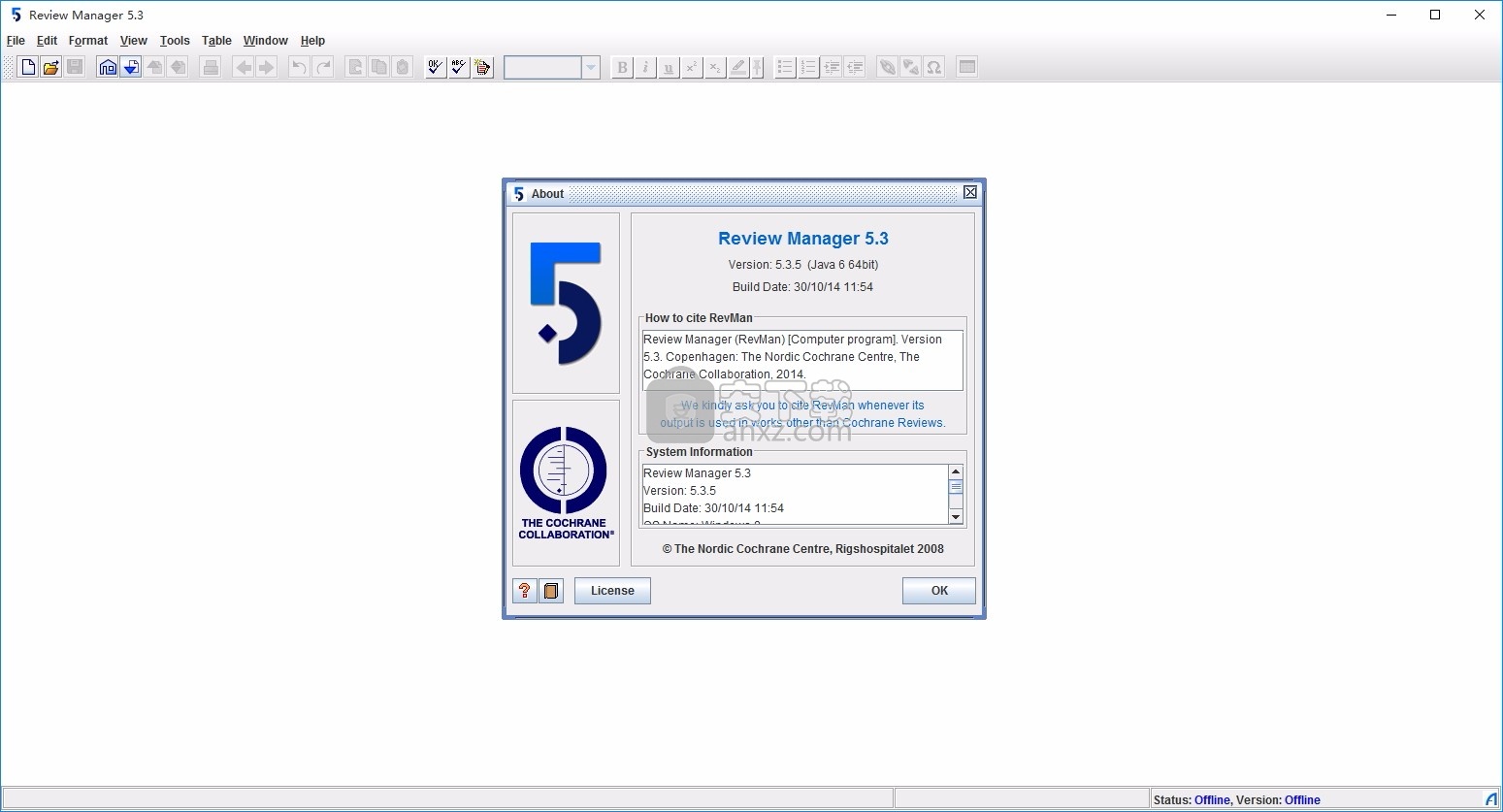Close the About dialog with its X
The height and width of the screenshot is (812, 1503).
click(x=970, y=193)
